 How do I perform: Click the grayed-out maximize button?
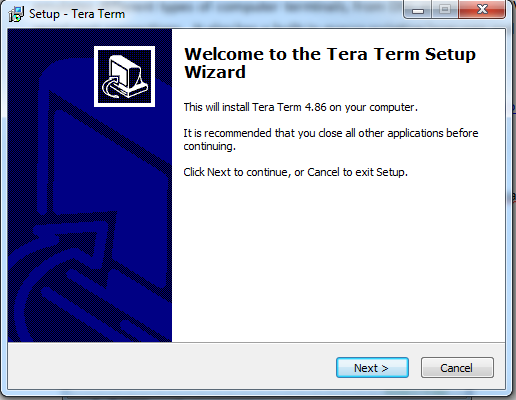(x=445, y=9)
